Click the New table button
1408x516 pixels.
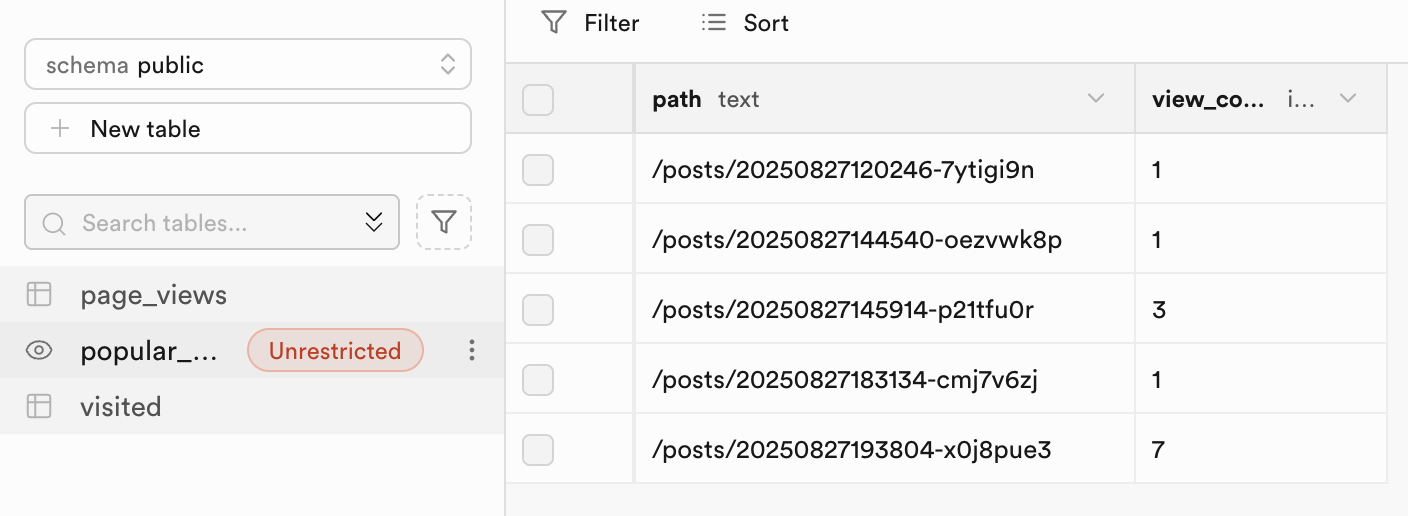coord(247,129)
